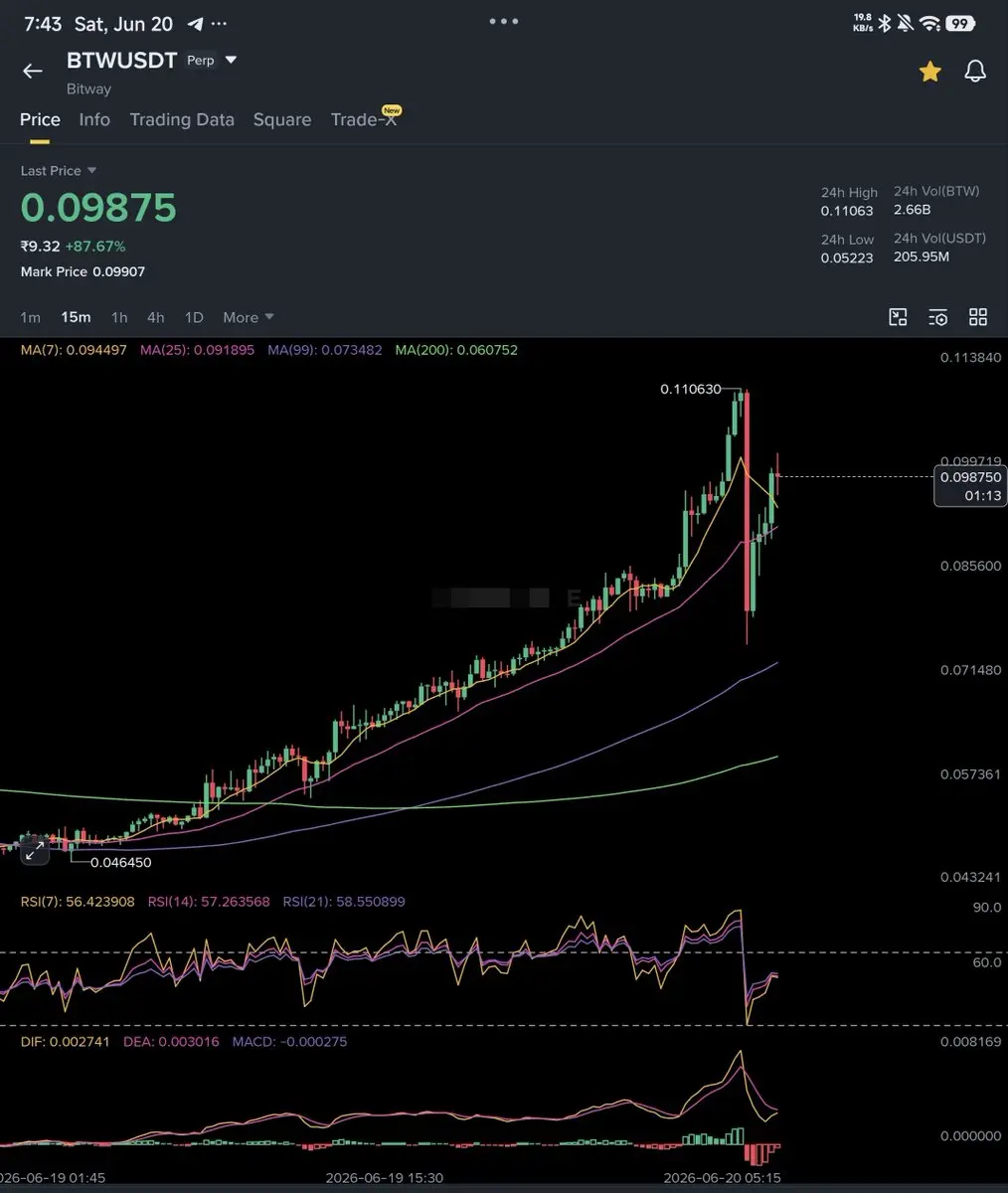Click the MA(99): 0.073482 indicator label
1008x1193 pixels.
point(325,350)
